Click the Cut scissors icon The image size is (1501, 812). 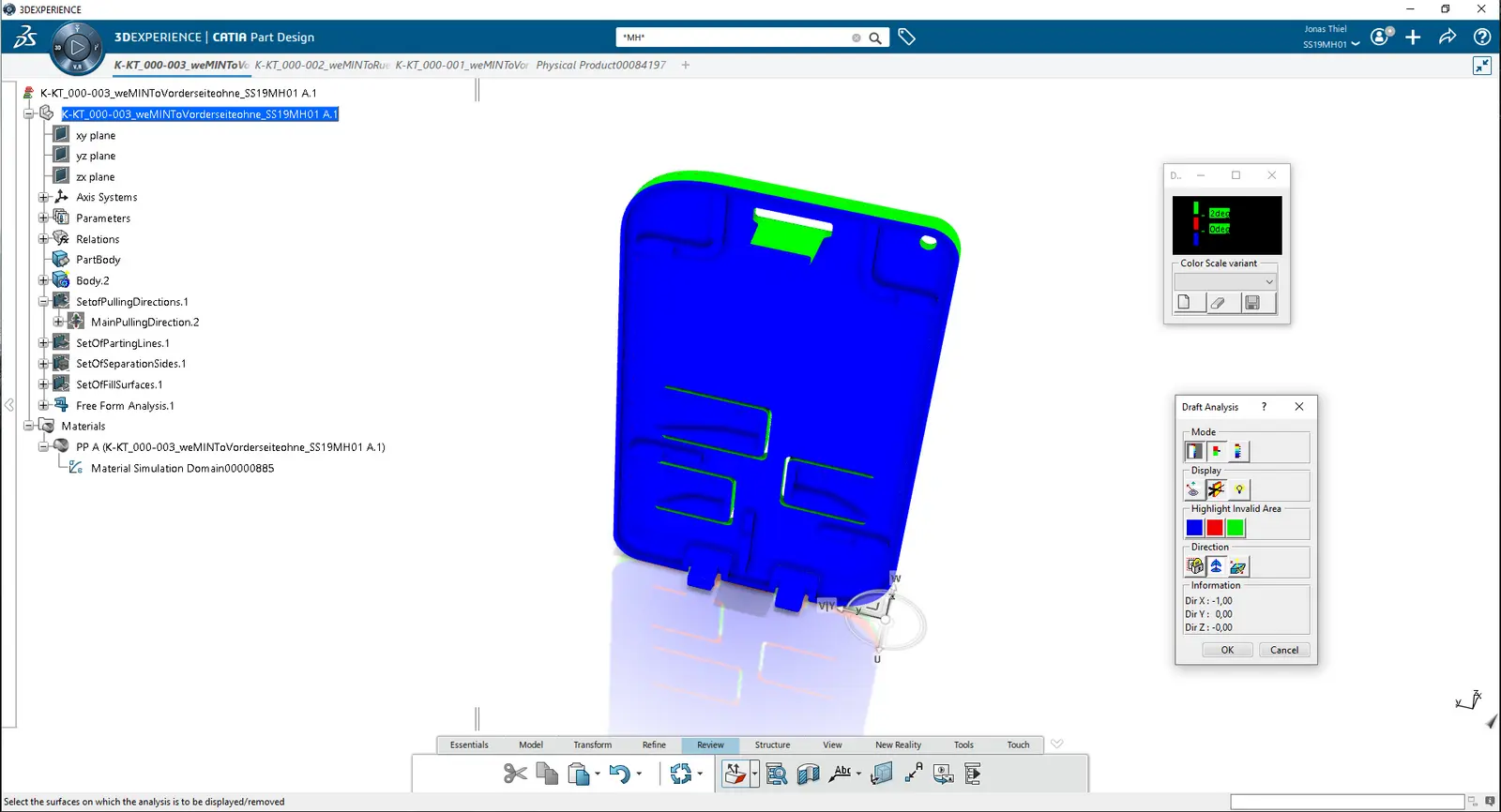click(x=515, y=774)
